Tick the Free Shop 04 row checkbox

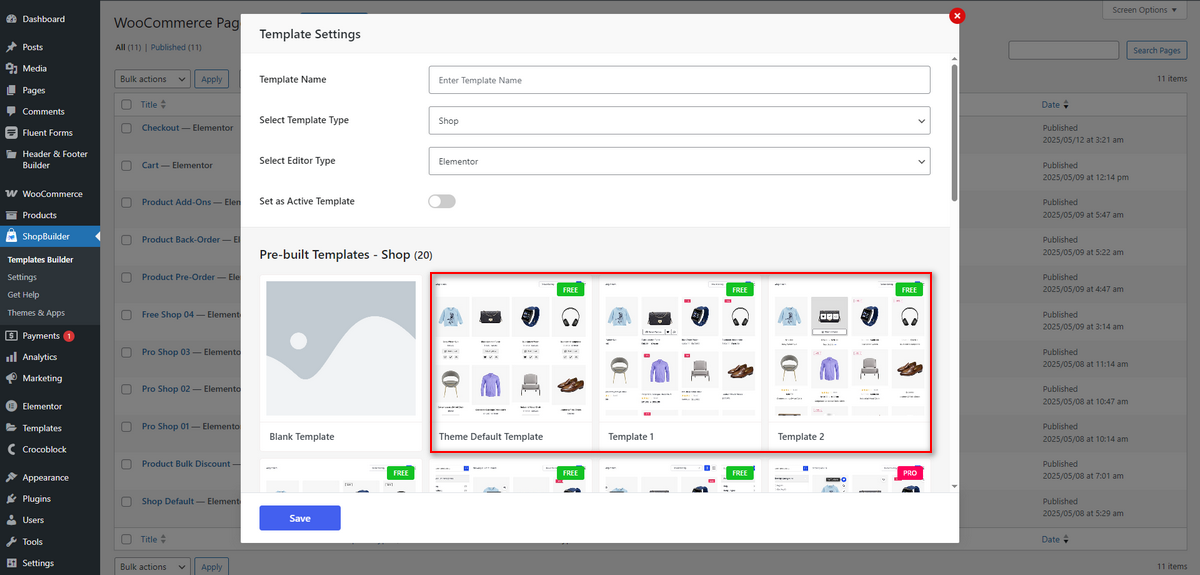[126, 315]
